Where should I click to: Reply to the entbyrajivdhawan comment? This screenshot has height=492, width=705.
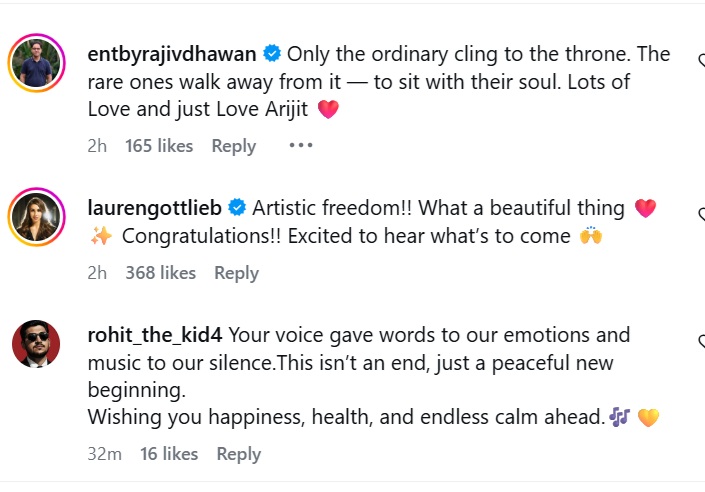[234, 146]
